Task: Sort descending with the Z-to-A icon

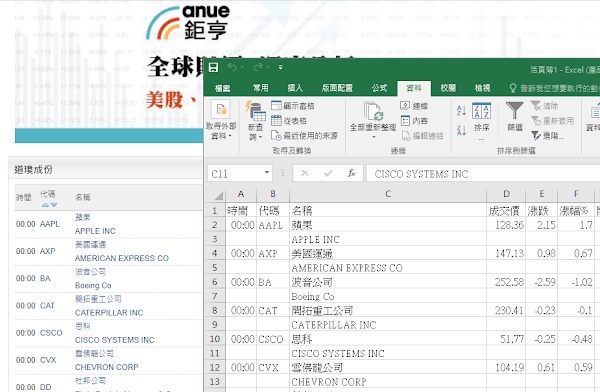Action: pyautogui.click(x=461, y=130)
